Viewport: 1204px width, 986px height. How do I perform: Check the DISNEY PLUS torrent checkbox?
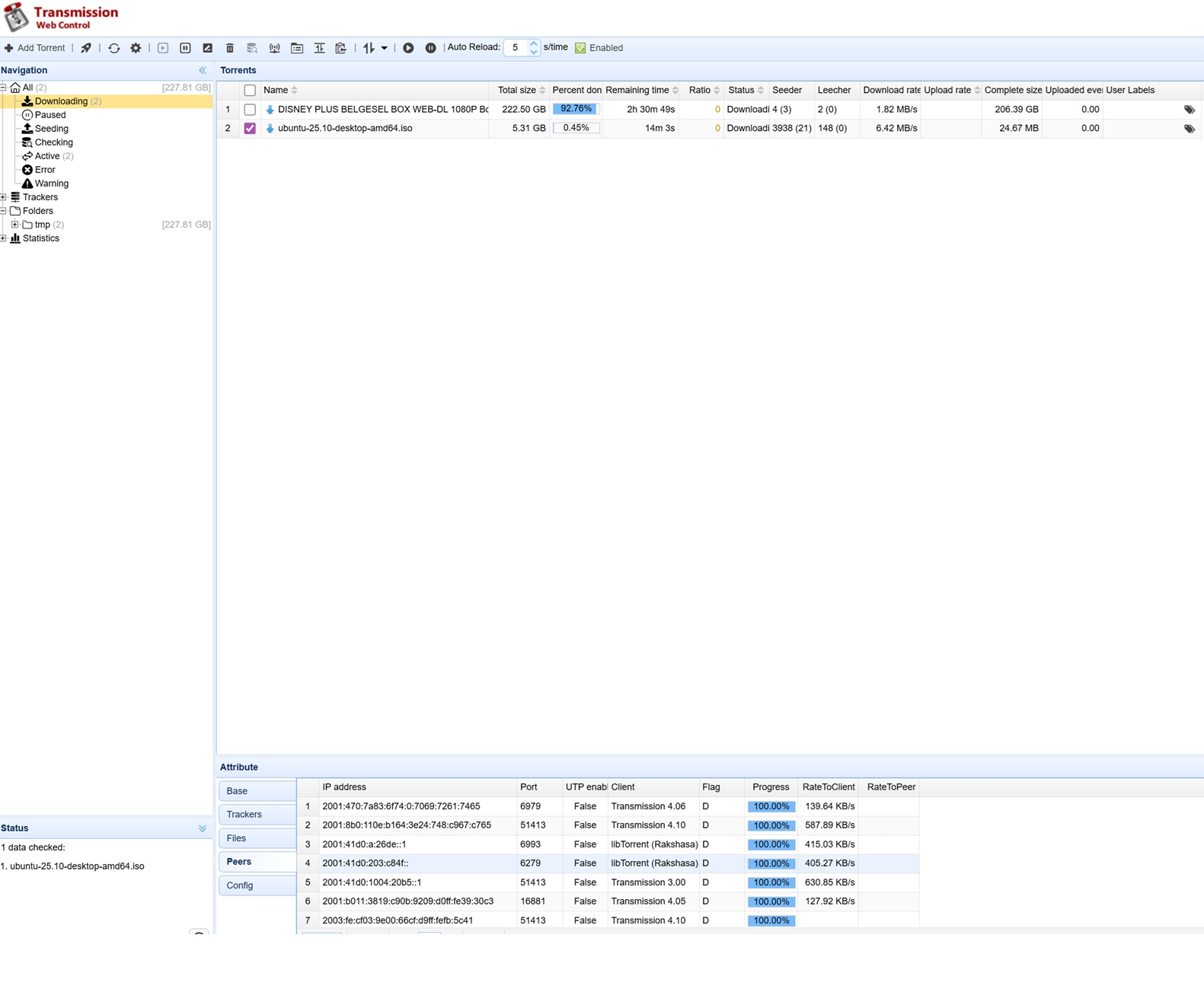click(x=250, y=110)
